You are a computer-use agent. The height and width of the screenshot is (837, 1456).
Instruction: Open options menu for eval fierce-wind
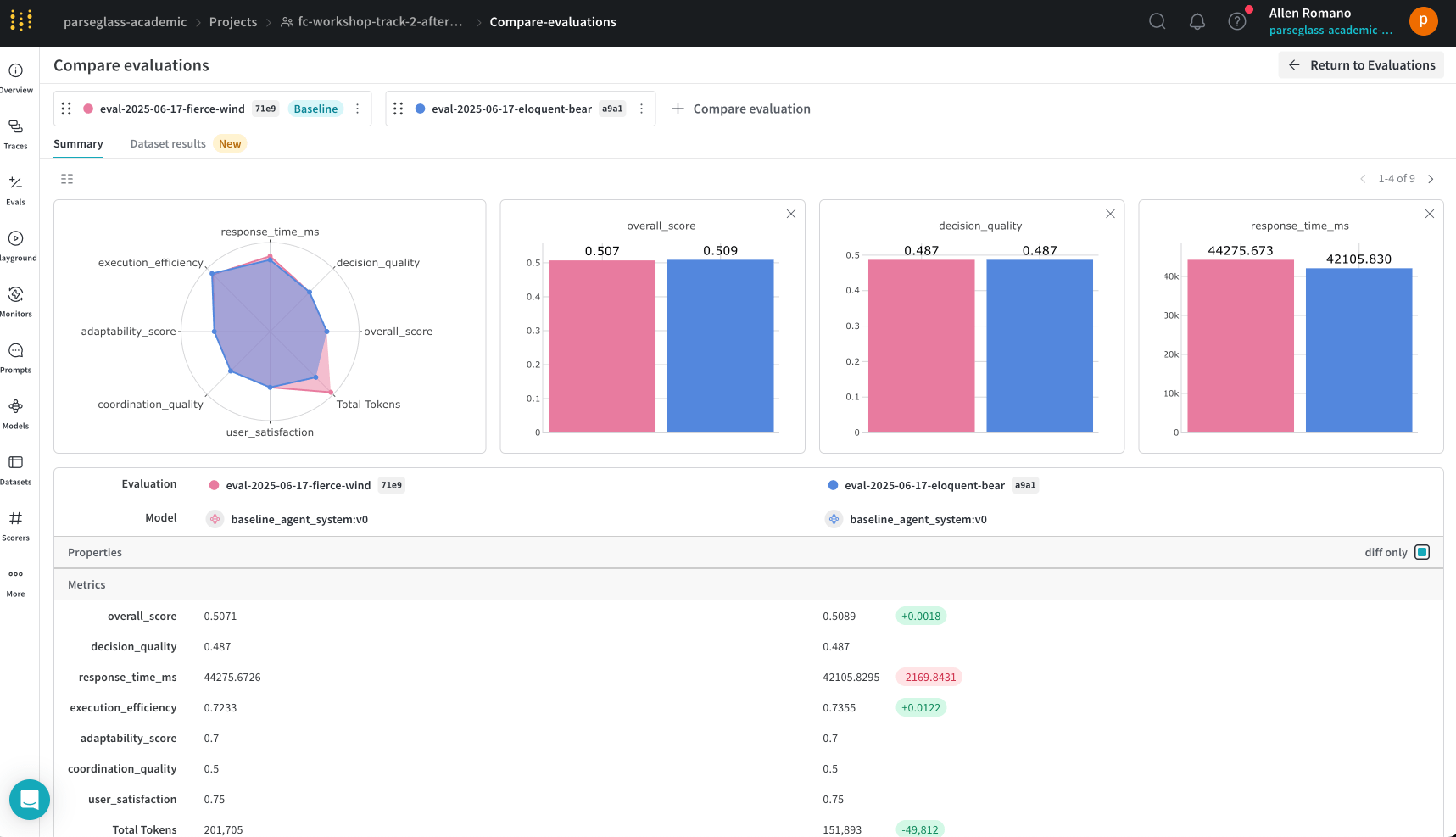357,109
